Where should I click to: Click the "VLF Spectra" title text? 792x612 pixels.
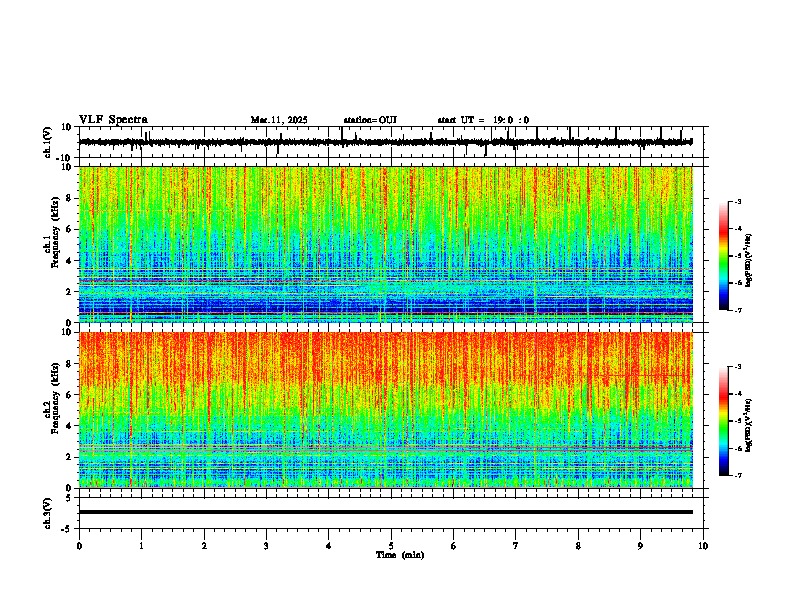(113, 120)
